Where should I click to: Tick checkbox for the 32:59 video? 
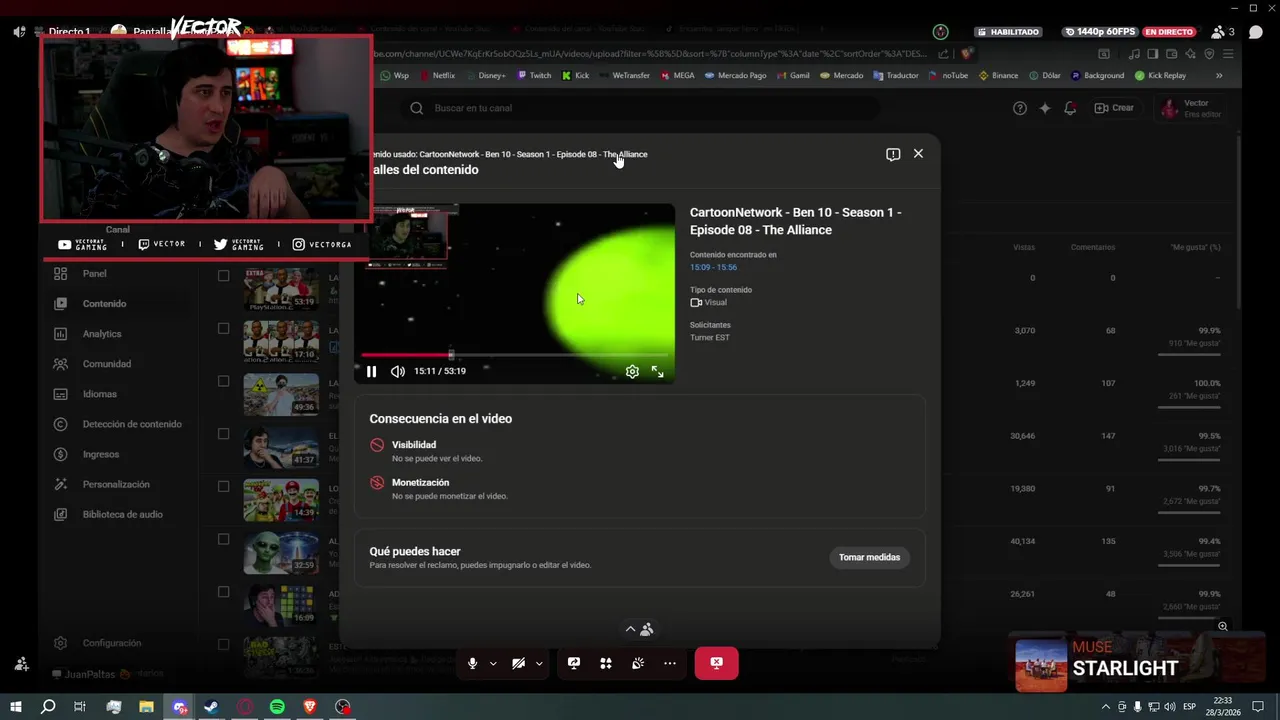pyautogui.click(x=223, y=539)
